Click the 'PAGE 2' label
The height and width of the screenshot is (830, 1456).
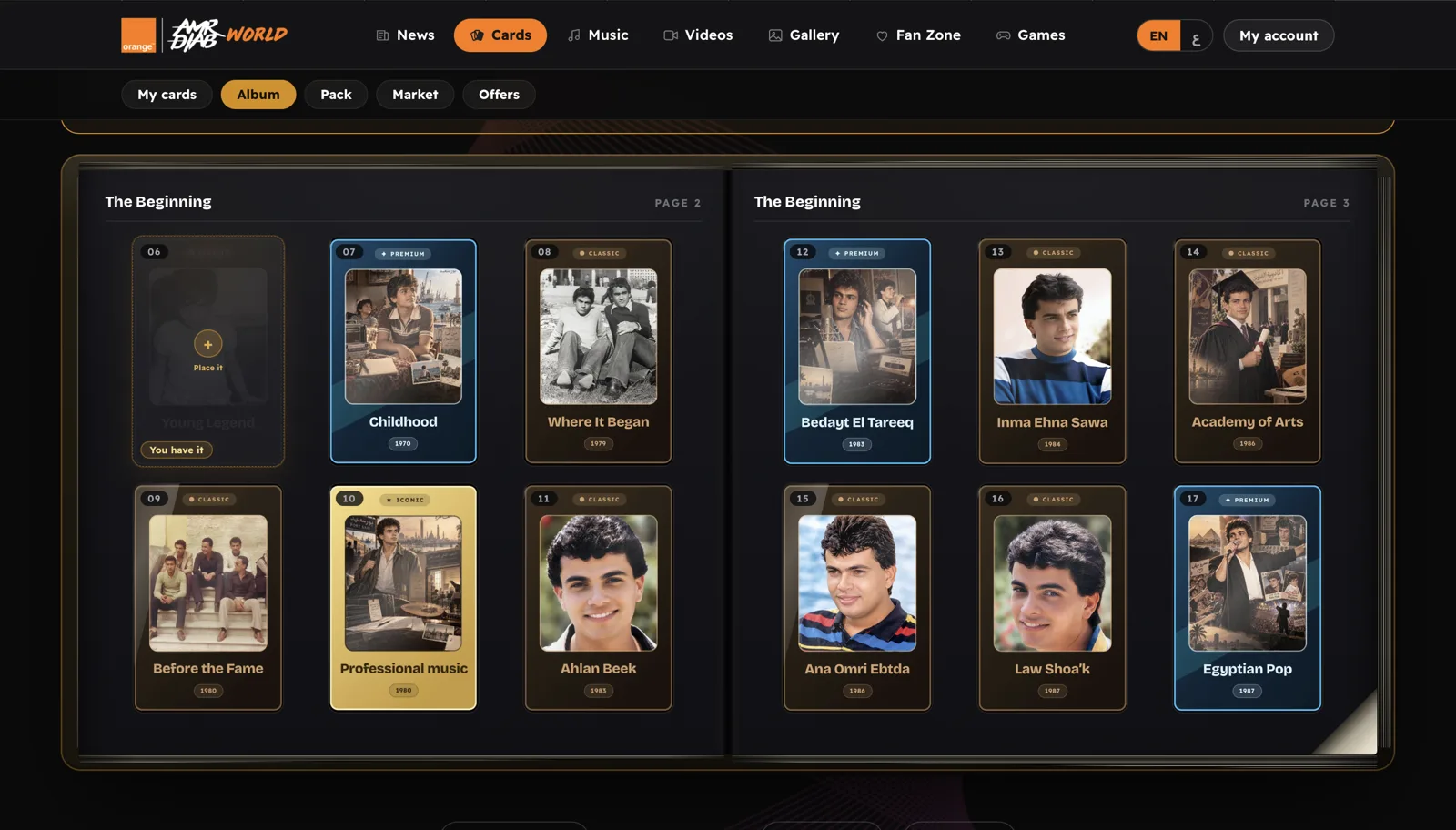pyautogui.click(x=678, y=203)
